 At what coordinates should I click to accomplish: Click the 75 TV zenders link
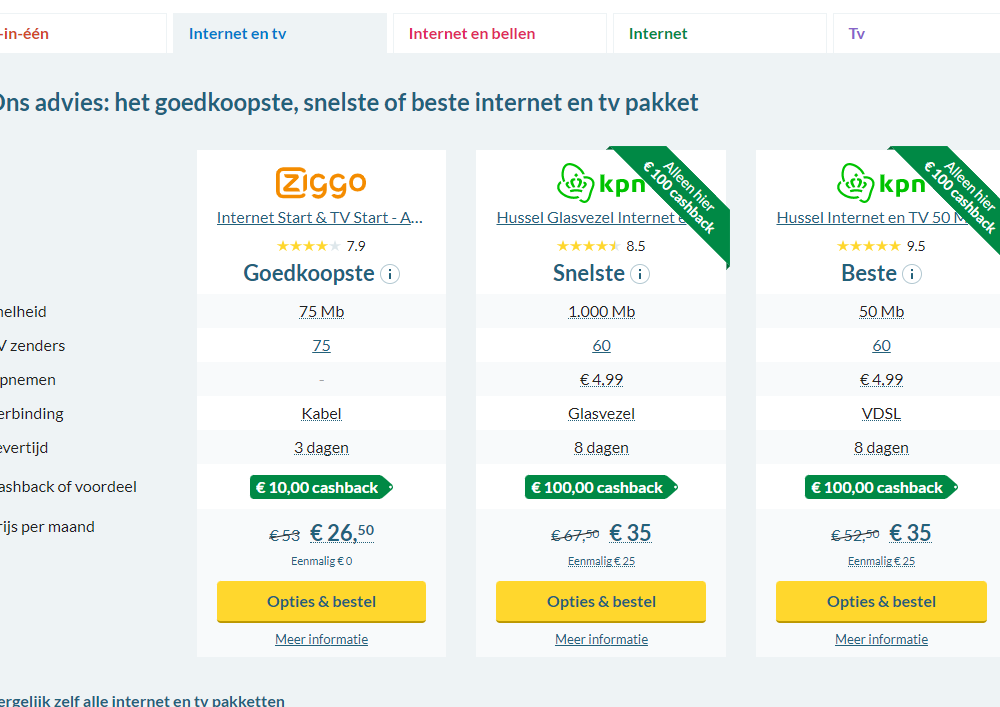321,346
